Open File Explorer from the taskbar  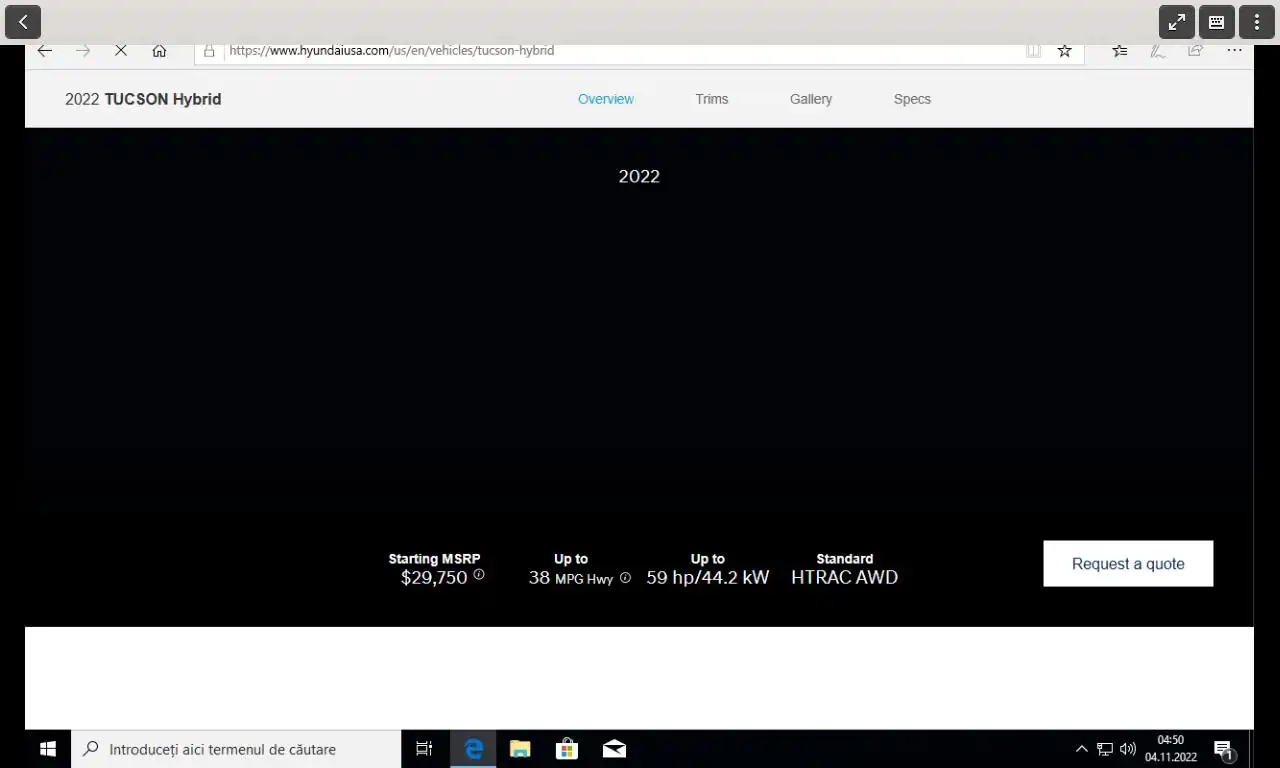pyautogui.click(x=520, y=749)
